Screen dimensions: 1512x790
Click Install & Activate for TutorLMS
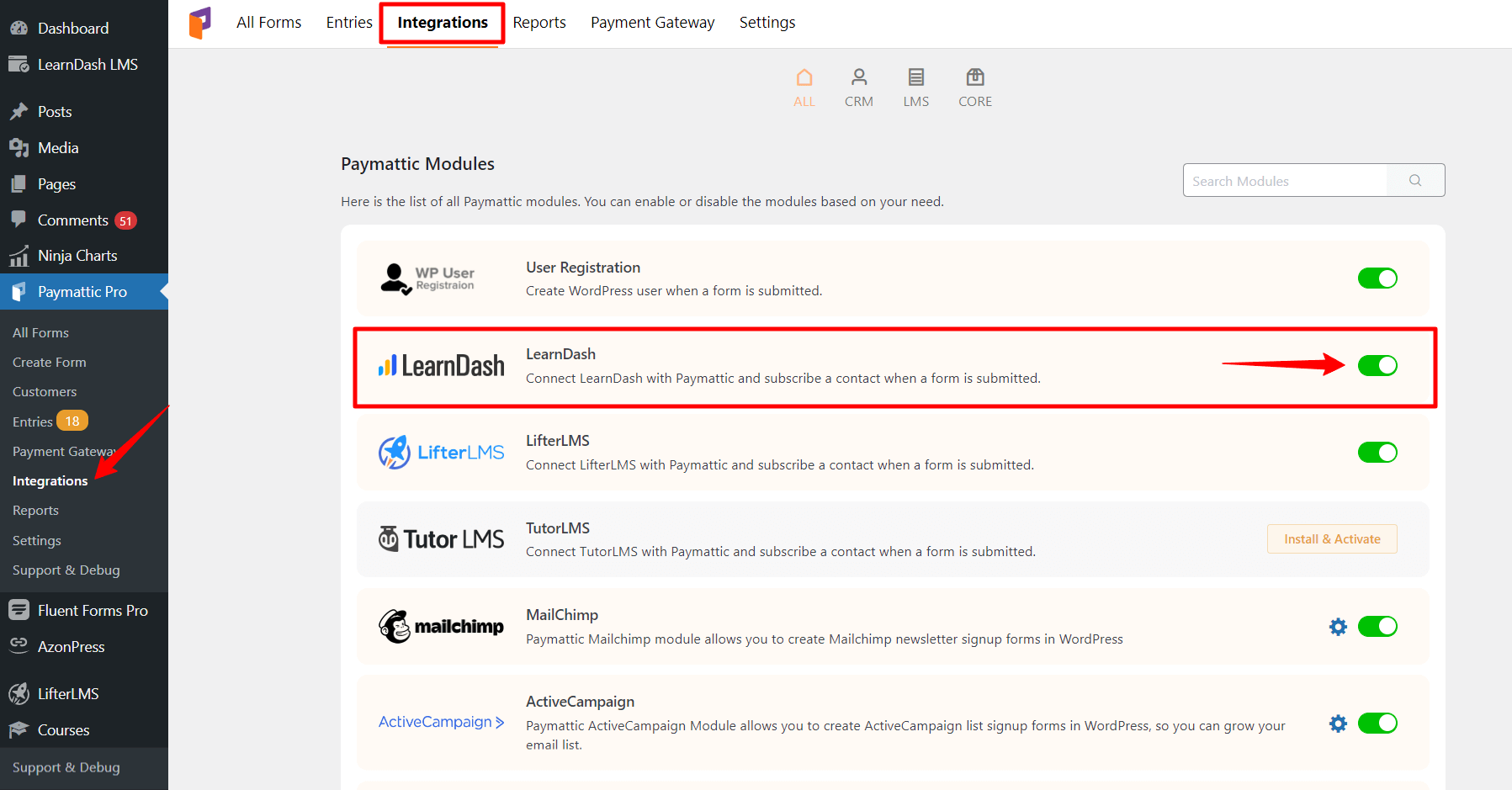click(x=1332, y=539)
